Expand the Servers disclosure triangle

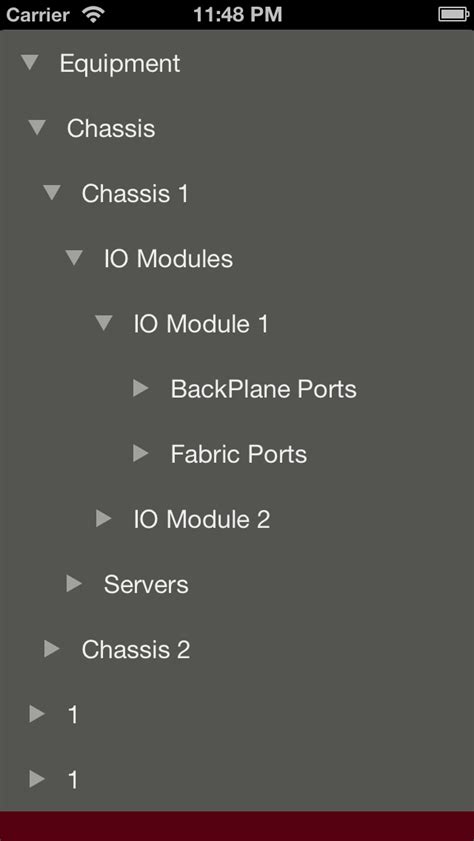click(74, 584)
